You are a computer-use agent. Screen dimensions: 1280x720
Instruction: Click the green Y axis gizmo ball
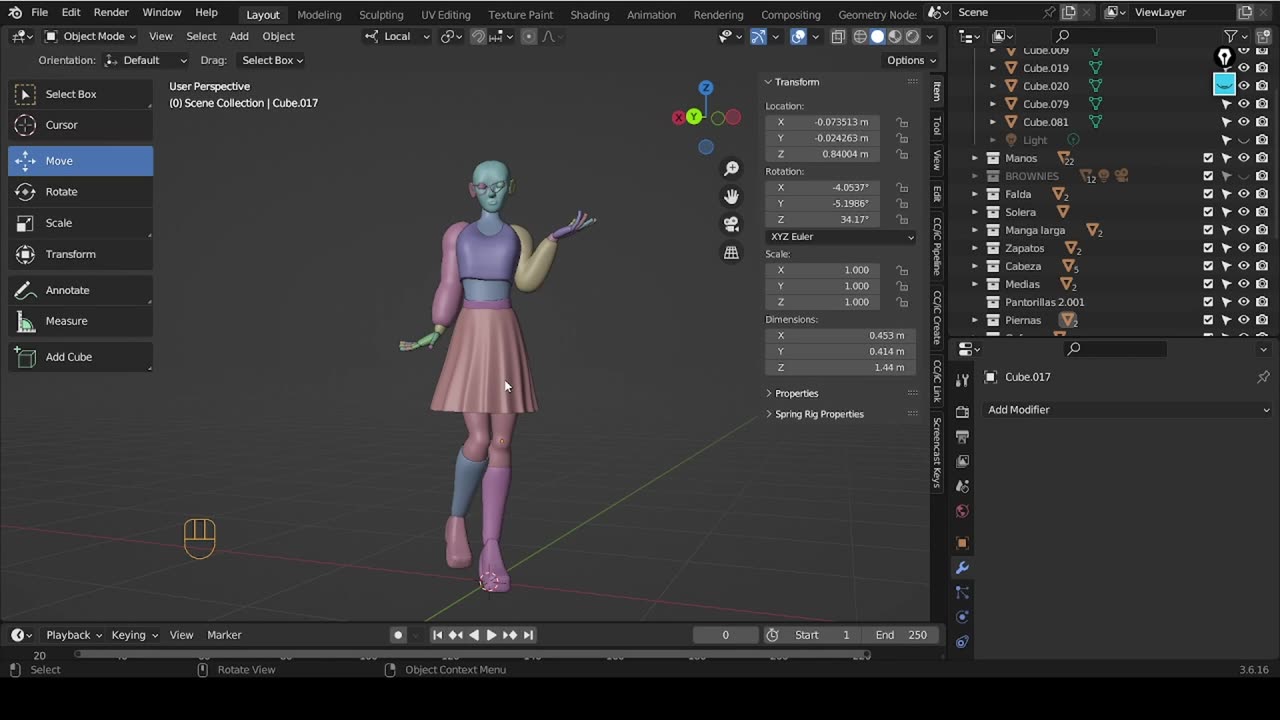point(693,117)
